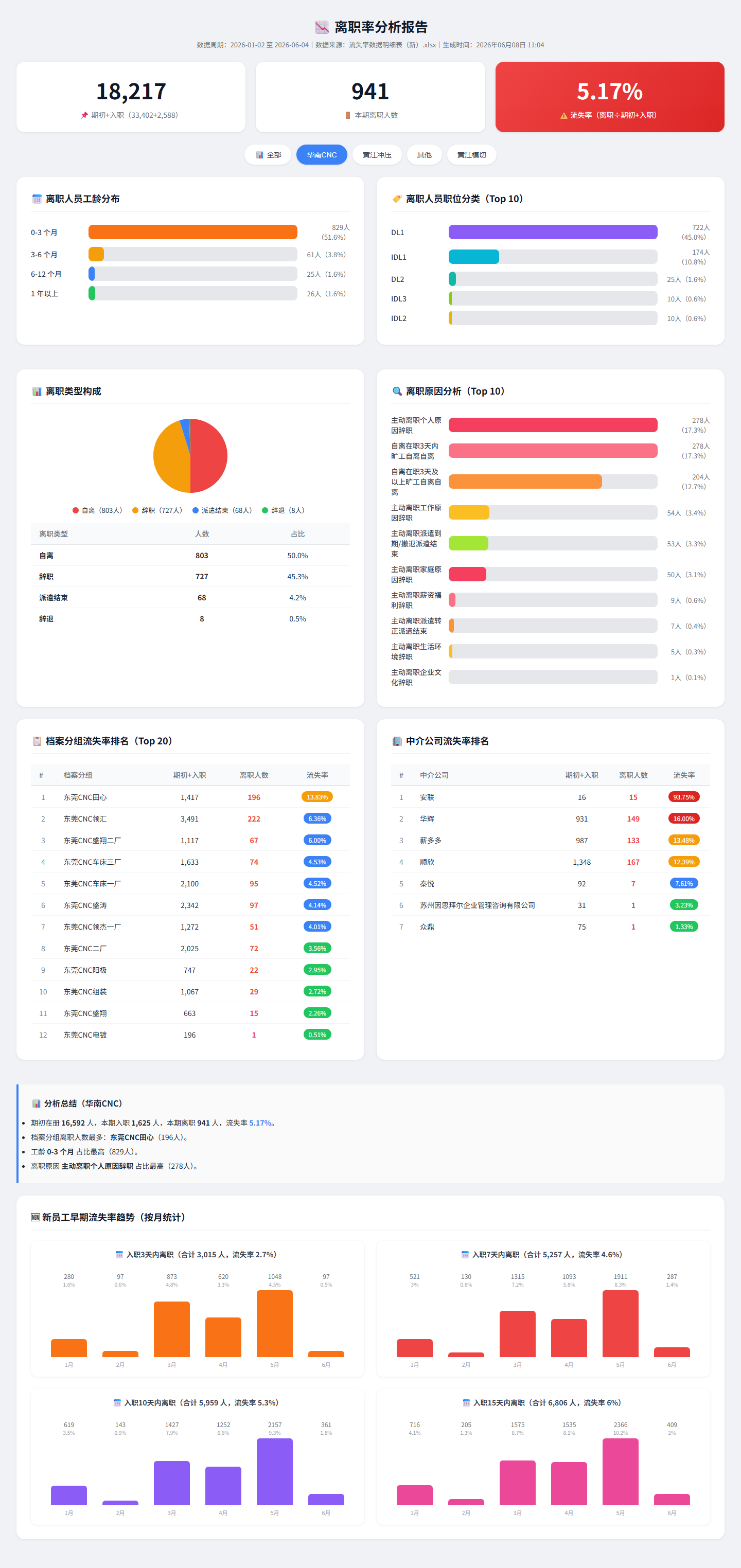
Task: Select the 华南CNC filter tab
Action: pyautogui.click(x=322, y=155)
